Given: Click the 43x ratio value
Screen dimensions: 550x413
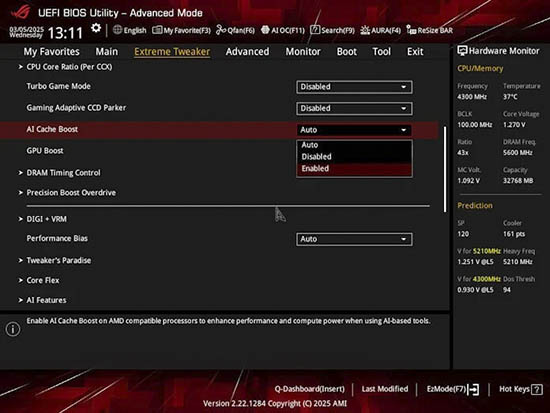Looking at the screenshot, I should 463,153.
